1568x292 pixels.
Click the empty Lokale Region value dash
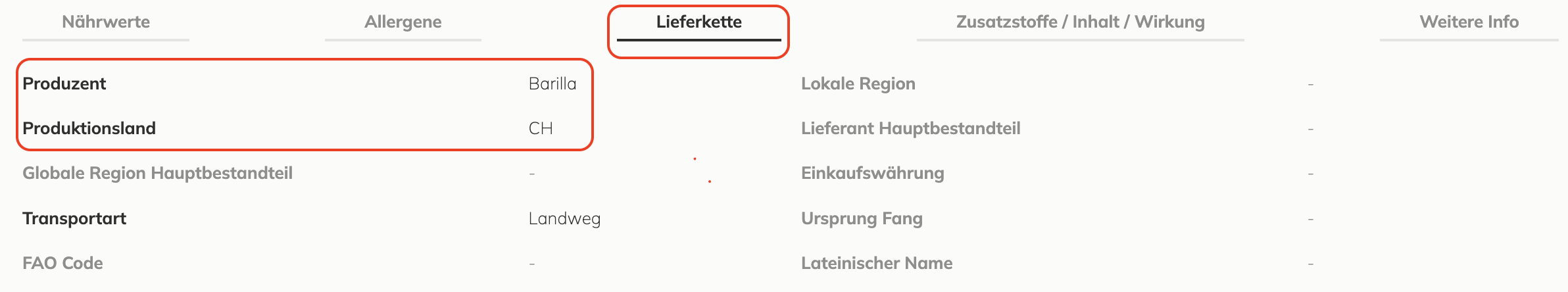[1311, 84]
